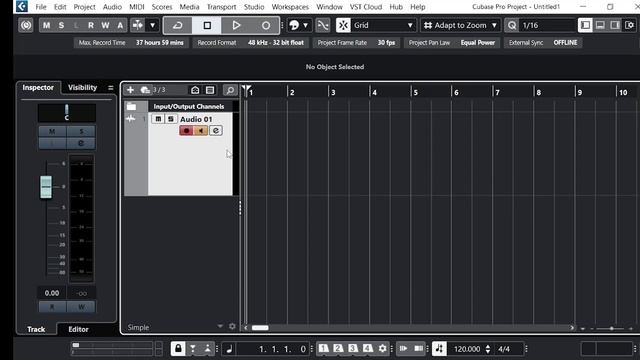Image resolution: width=640 pixels, height=360 pixels.
Task: Open the color selection dropdown arrow
Action: 305,25
